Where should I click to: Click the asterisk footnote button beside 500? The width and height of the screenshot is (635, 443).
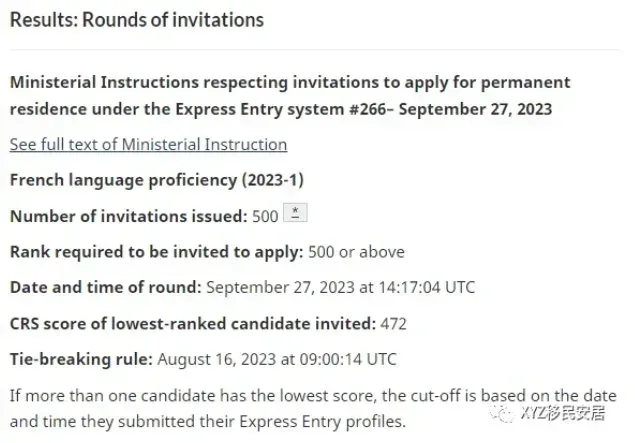[x=295, y=213]
